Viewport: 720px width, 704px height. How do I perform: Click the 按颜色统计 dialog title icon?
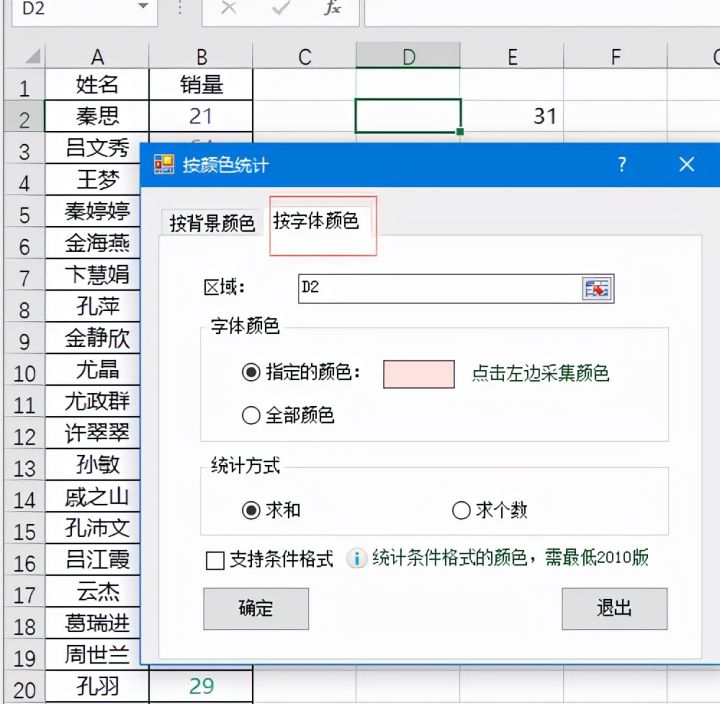164,164
